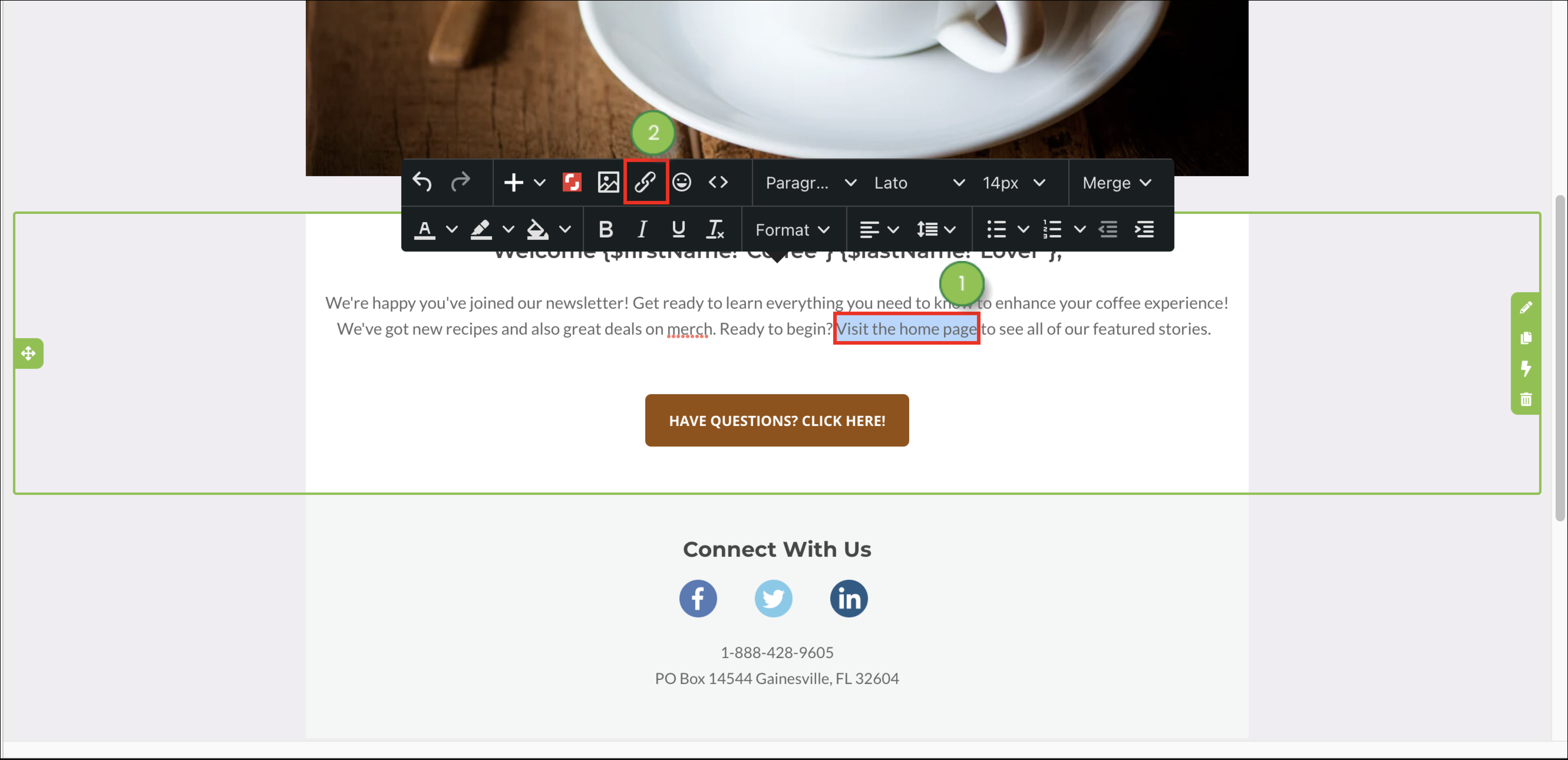Expand the bulleted list styles arrow
This screenshot has width=1568, height=760.
(1023, 229)
